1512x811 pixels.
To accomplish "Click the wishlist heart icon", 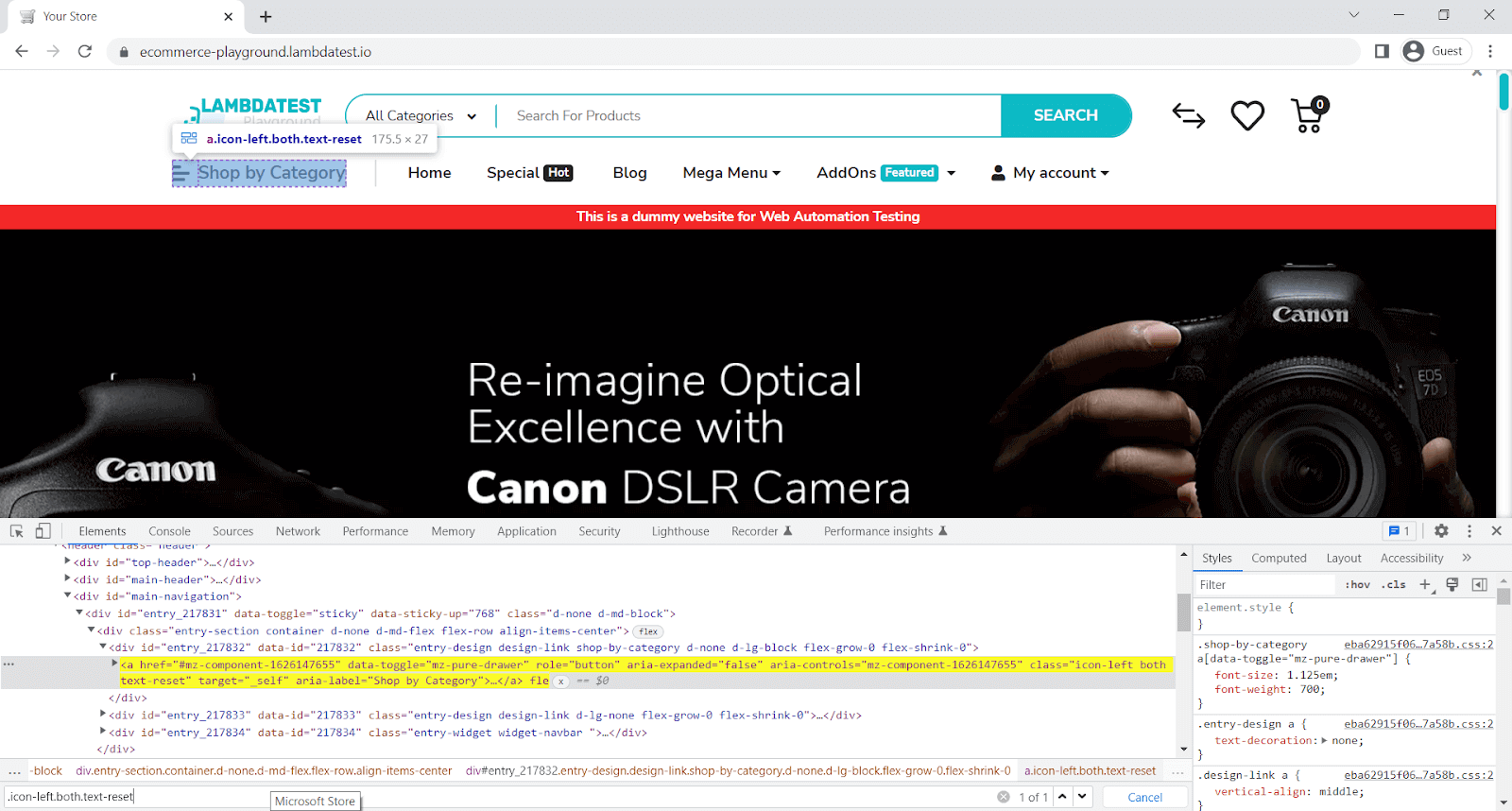I will pyautogui.click(x=1247, y=115).
